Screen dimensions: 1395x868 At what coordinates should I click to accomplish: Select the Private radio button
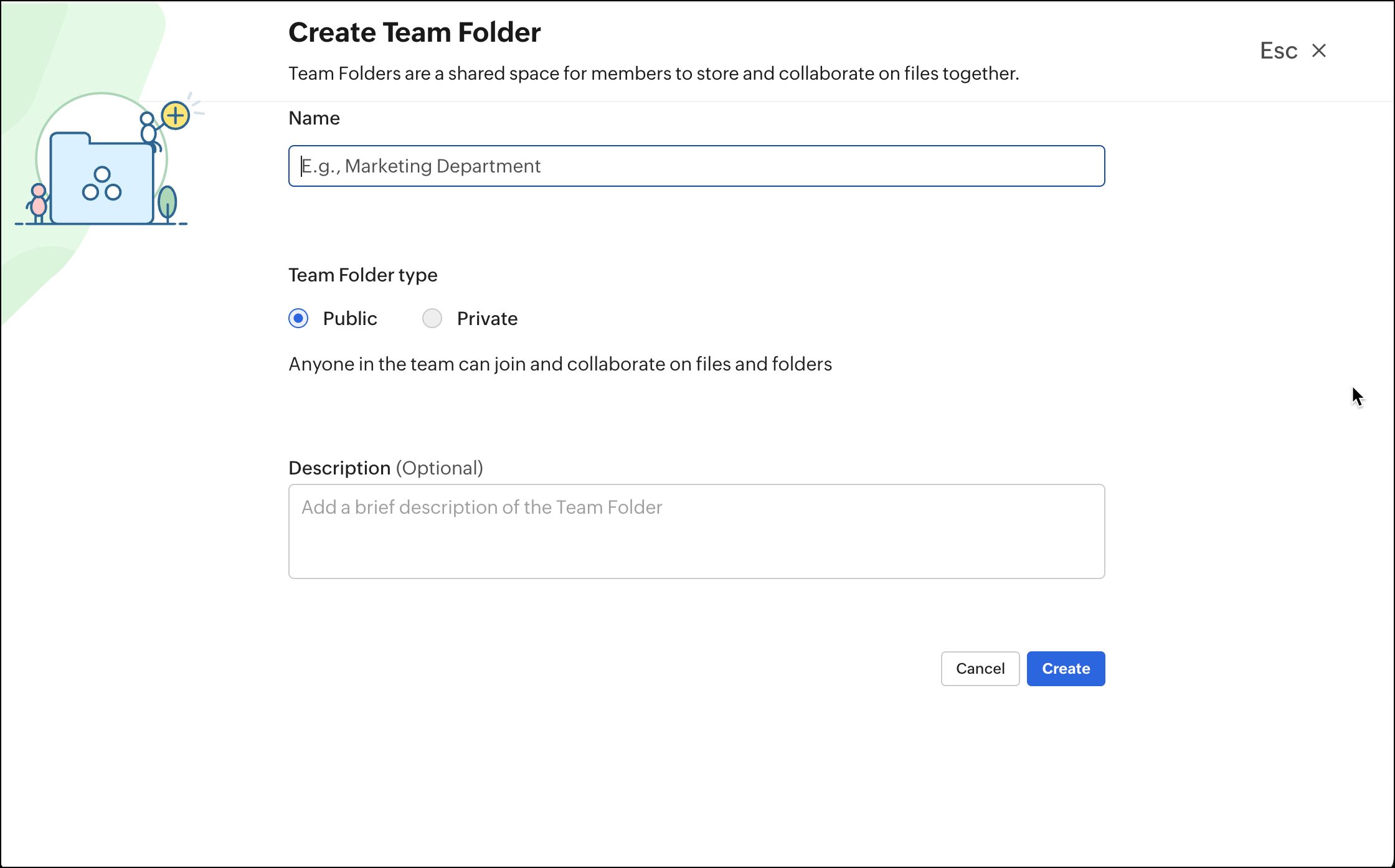pyautogui.click(x=432, y=318)
